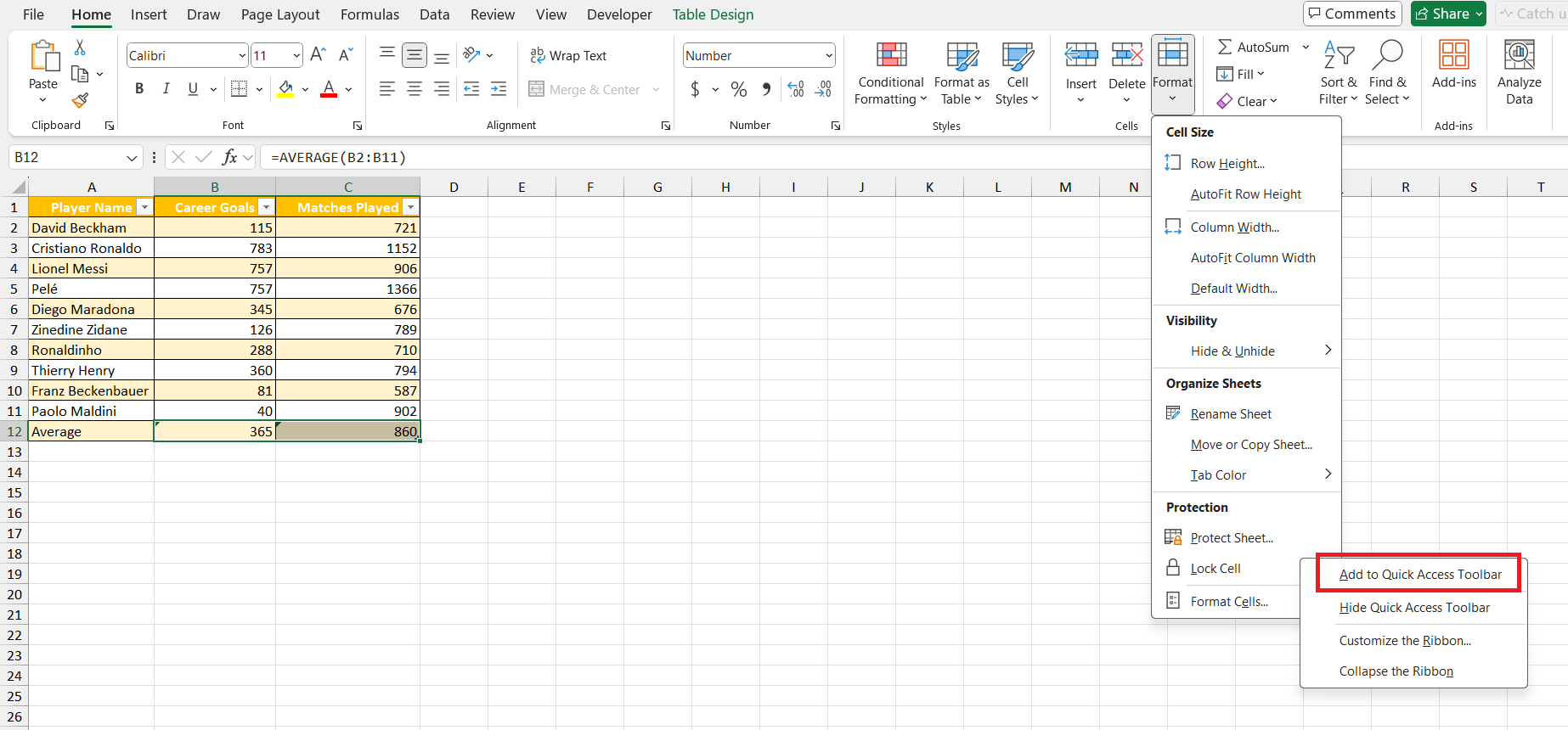The height and width of the screenshot is (730, 1568).
Task: Toggle Italic formatting
Action: point(166,89)
